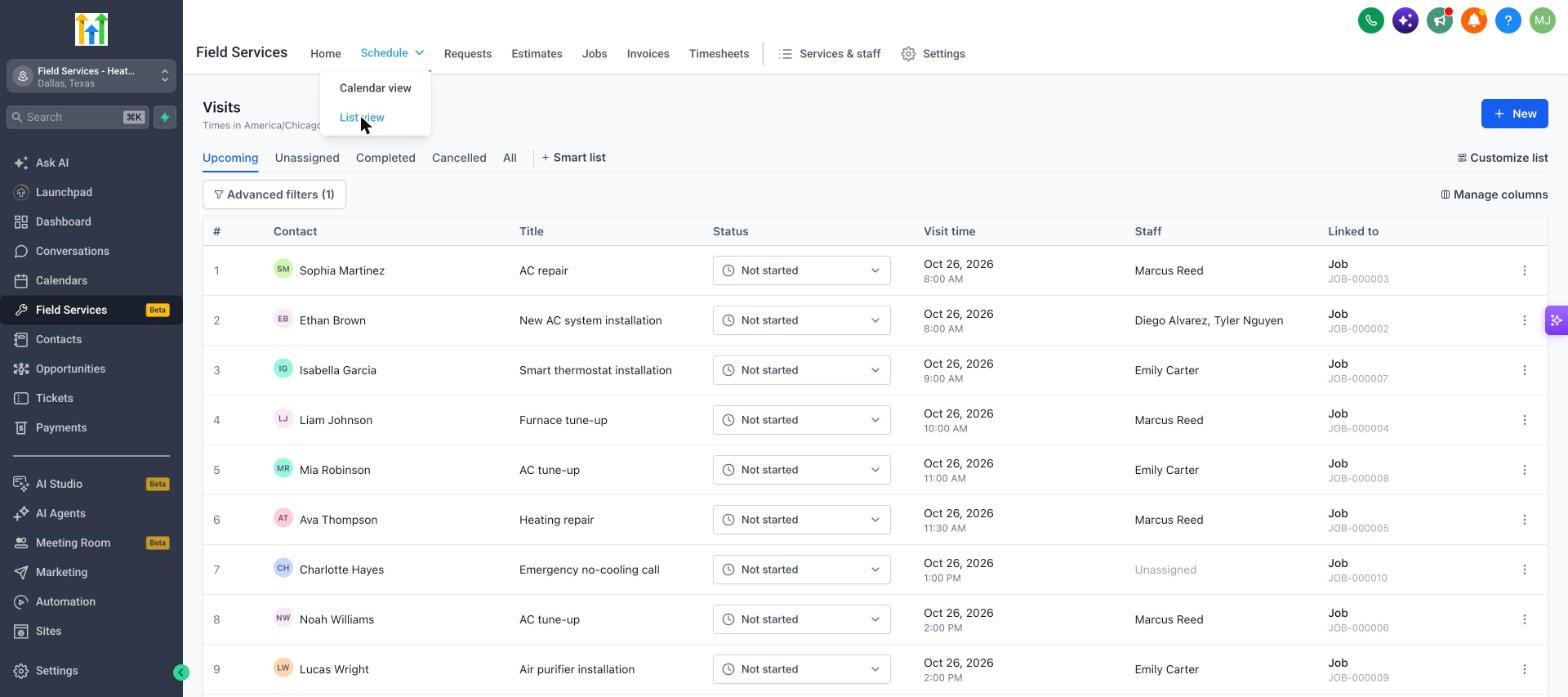1568x697 pixels.
Task: Open row actions for Isabella Garcia
Action: pos(1524,370)
